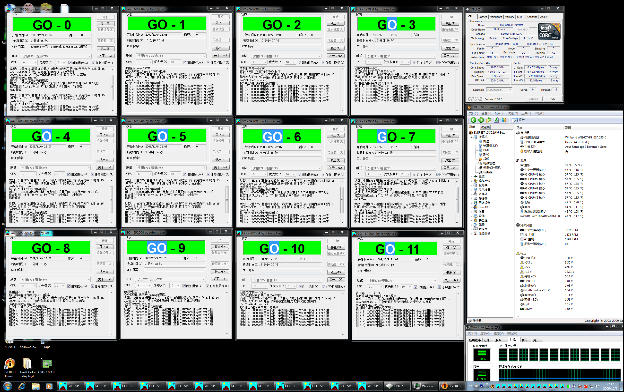Click the green GO - 1 status banner
The width and height of the screenshot is (624, 392).
[x=167, y=24]
